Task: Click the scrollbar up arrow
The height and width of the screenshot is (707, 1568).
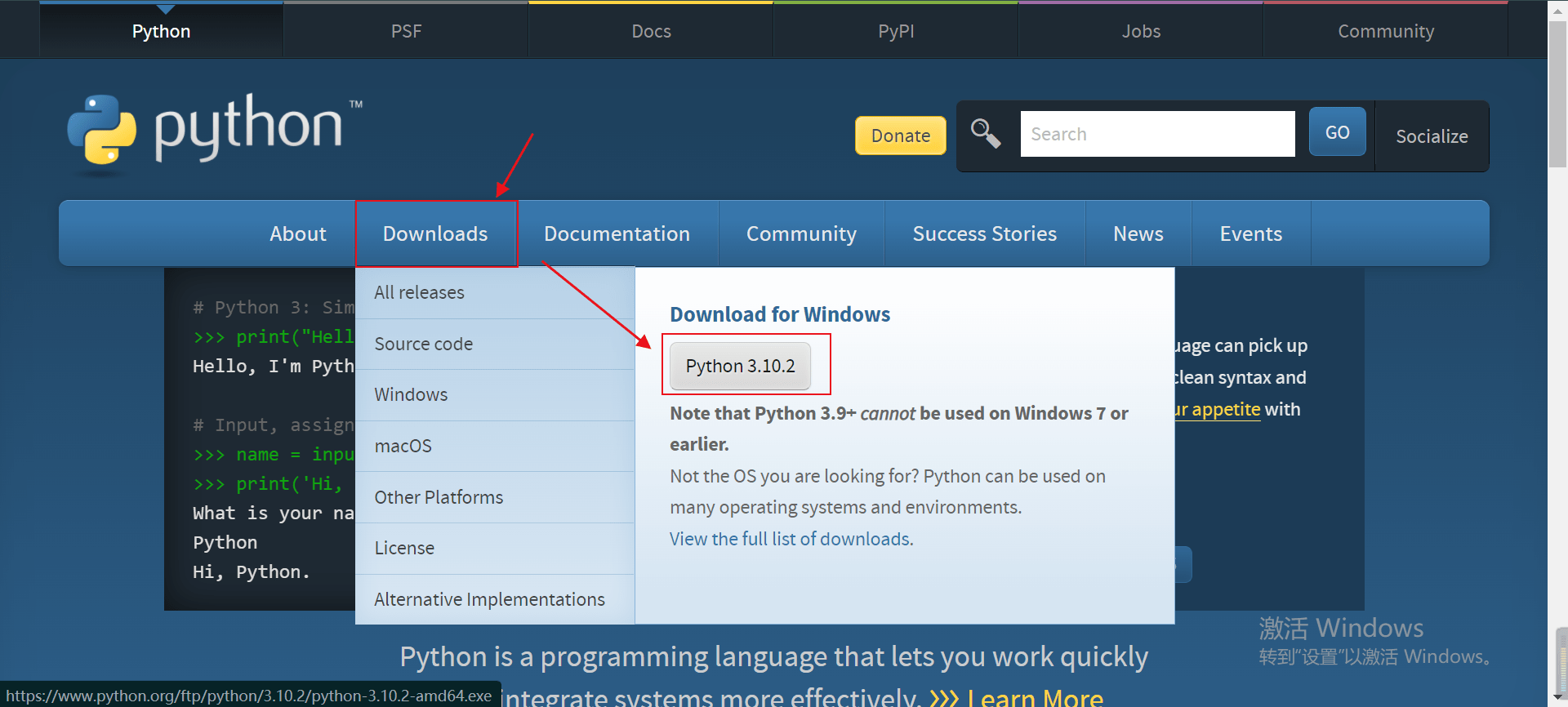Action: coord(1558,11)
